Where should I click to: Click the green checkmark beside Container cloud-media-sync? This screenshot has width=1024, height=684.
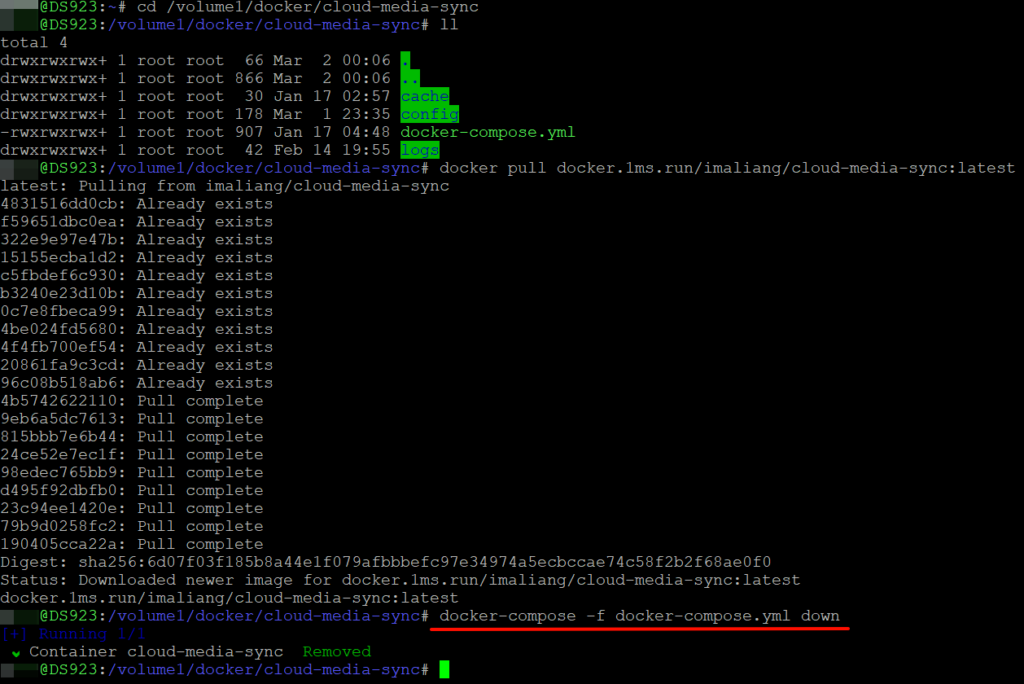12,652
